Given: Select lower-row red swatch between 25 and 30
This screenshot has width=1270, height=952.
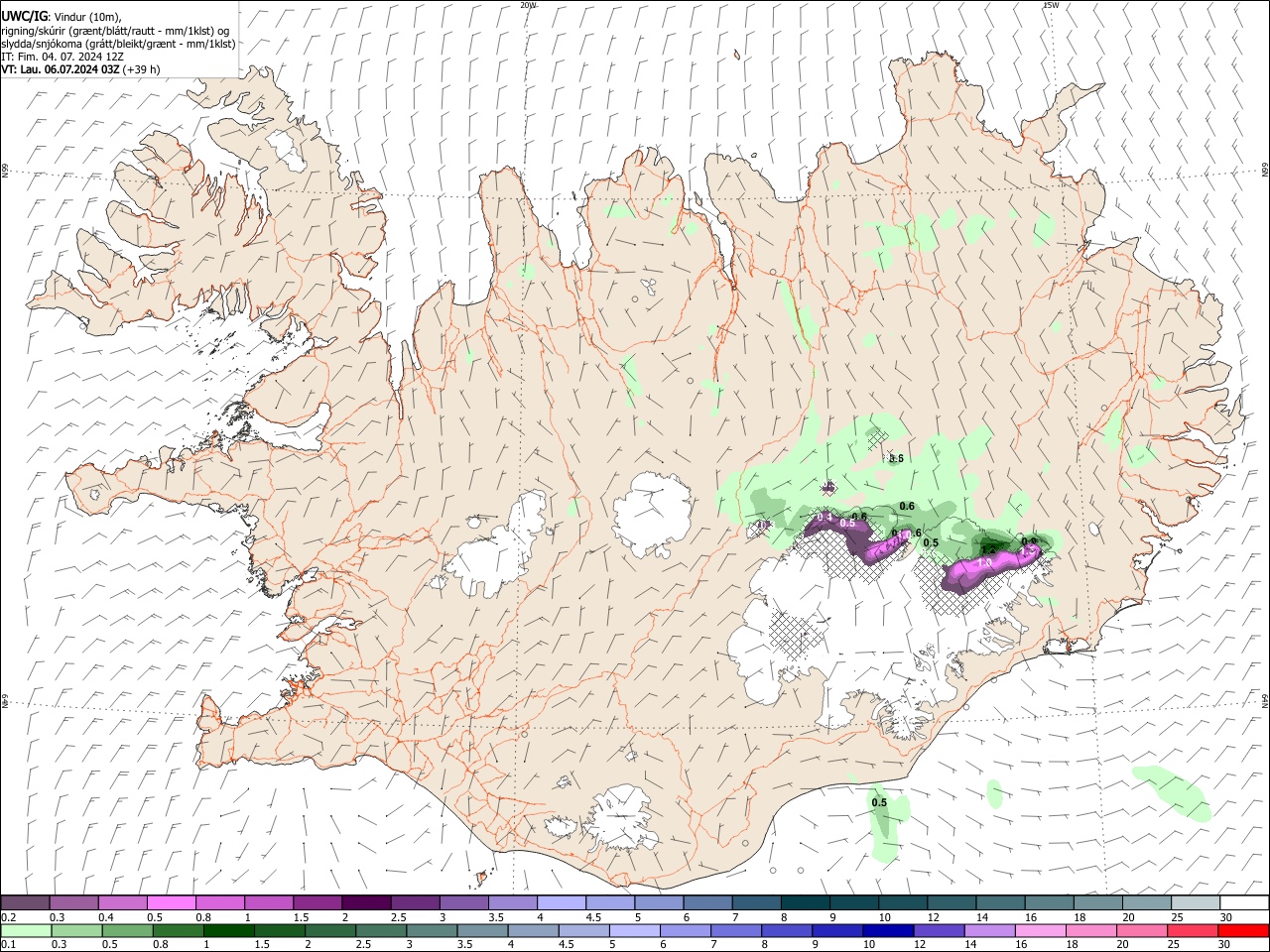Looking at the screenshot, I should pyautogui.click(x=1192, y=930).
